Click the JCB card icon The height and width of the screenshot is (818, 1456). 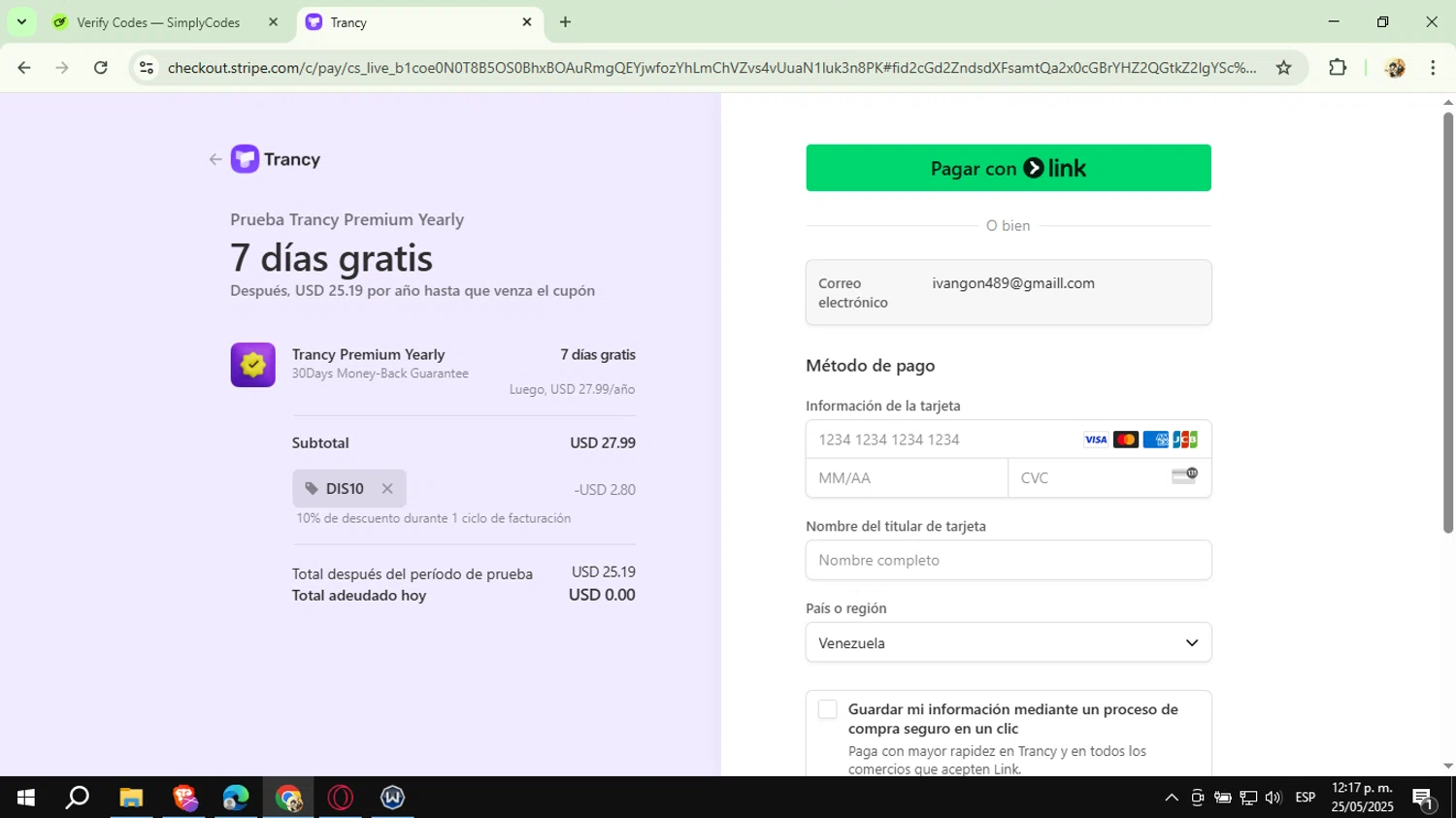(x=1185, y=440)
